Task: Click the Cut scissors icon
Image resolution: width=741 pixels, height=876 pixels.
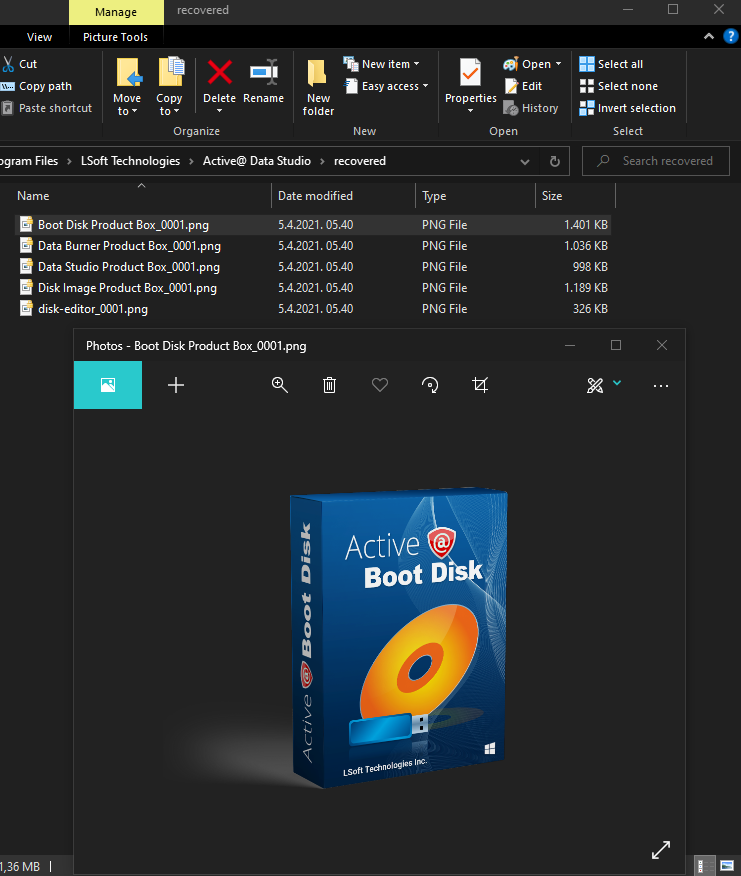Action: 8,64
